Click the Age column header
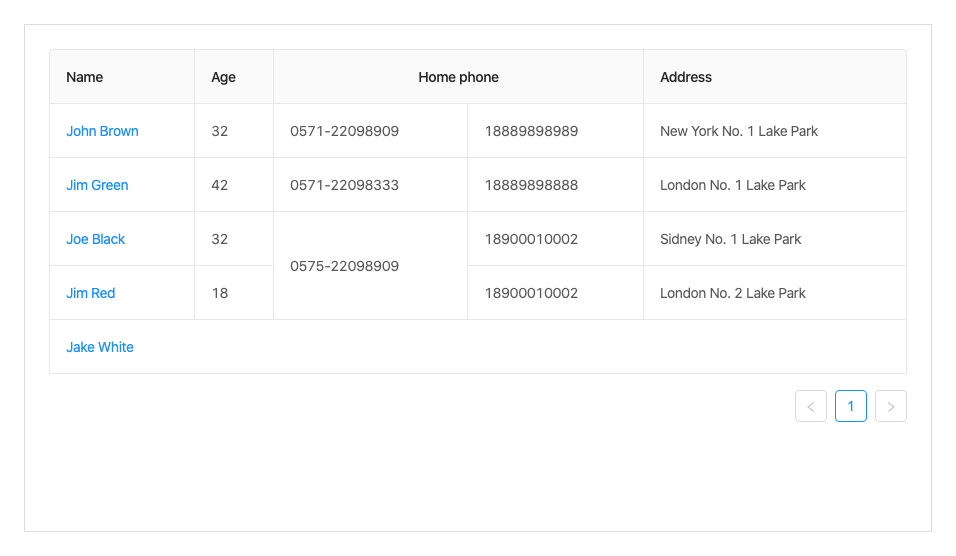 pyautogui.click(x=224, y=77)
